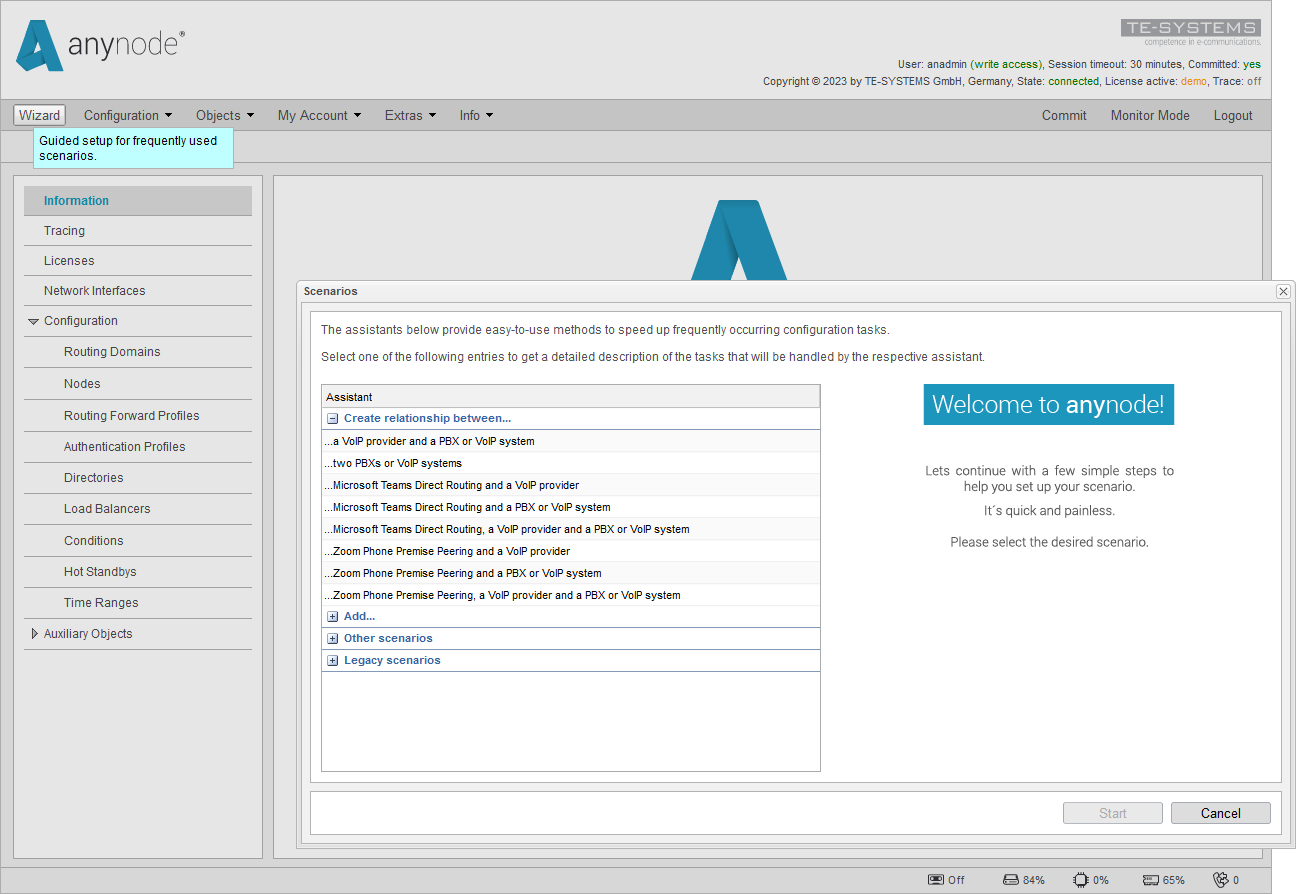Image resolution: width=1296 pixels, height=894 pixels.
Task: Click the 'Welcome to anynode!' banner
Action: [1048, 404]
